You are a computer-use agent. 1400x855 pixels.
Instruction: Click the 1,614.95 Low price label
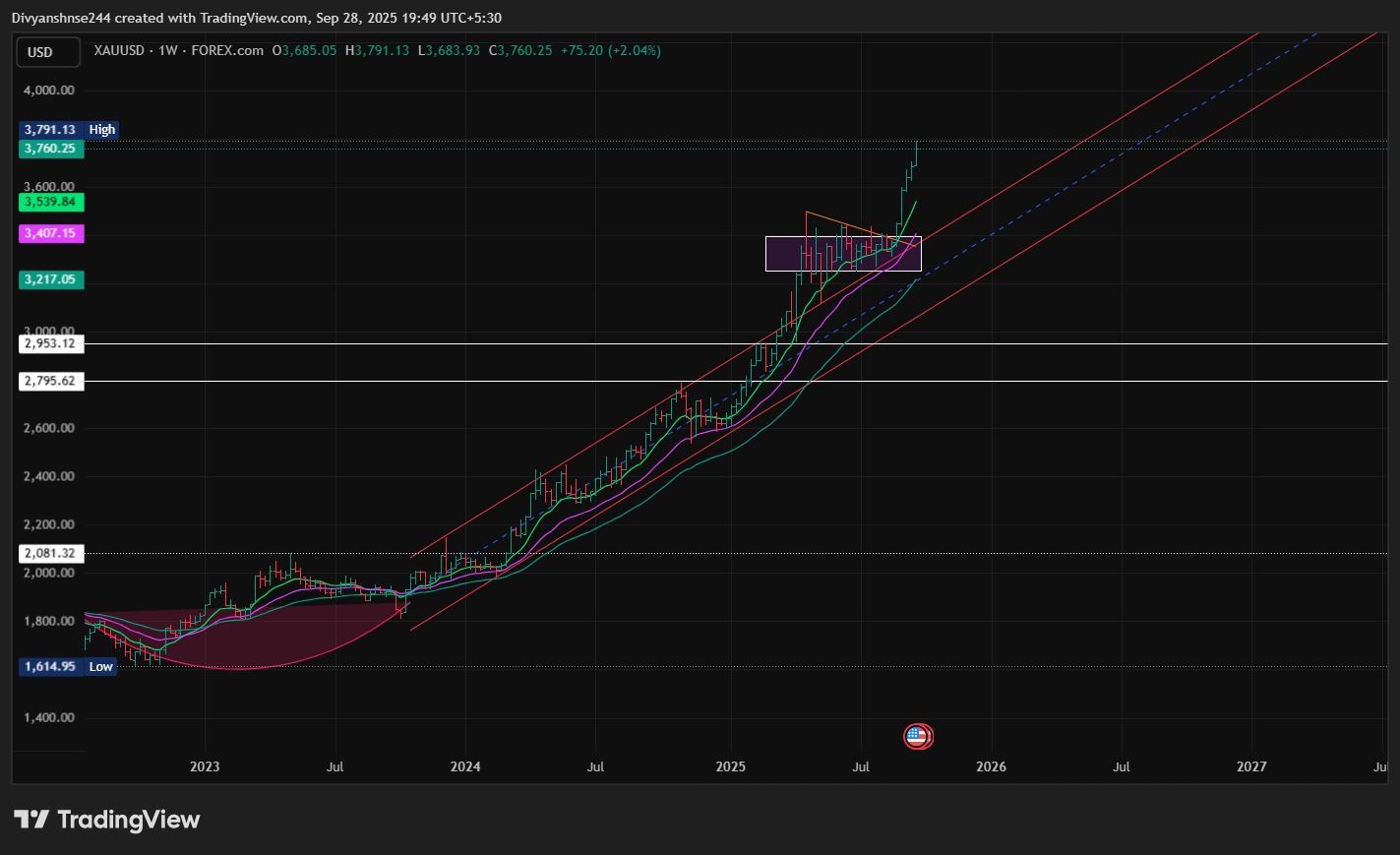point(68,666)
